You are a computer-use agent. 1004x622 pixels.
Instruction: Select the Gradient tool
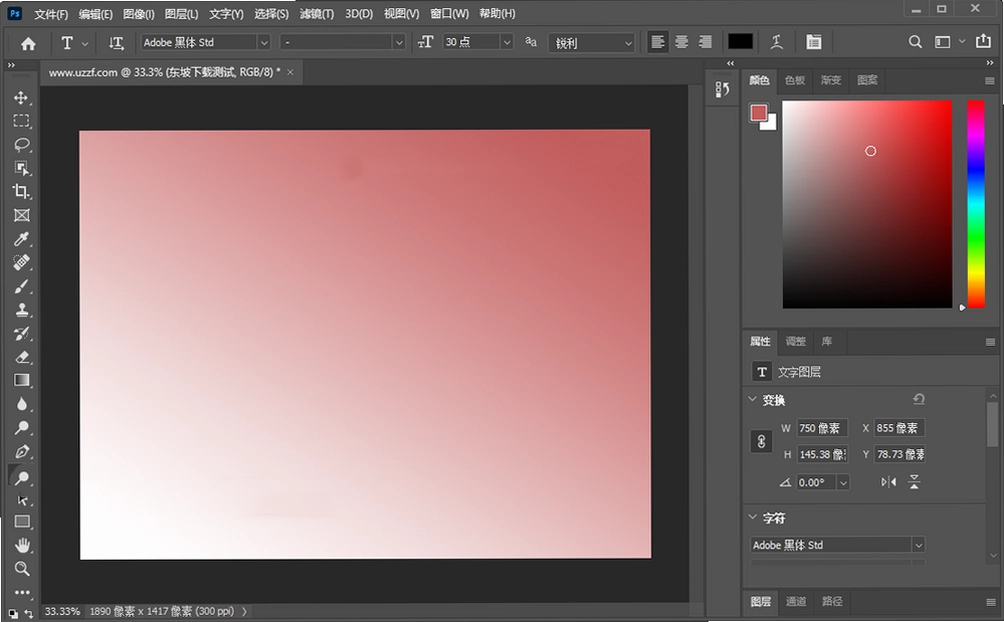(x=21, y=381)
